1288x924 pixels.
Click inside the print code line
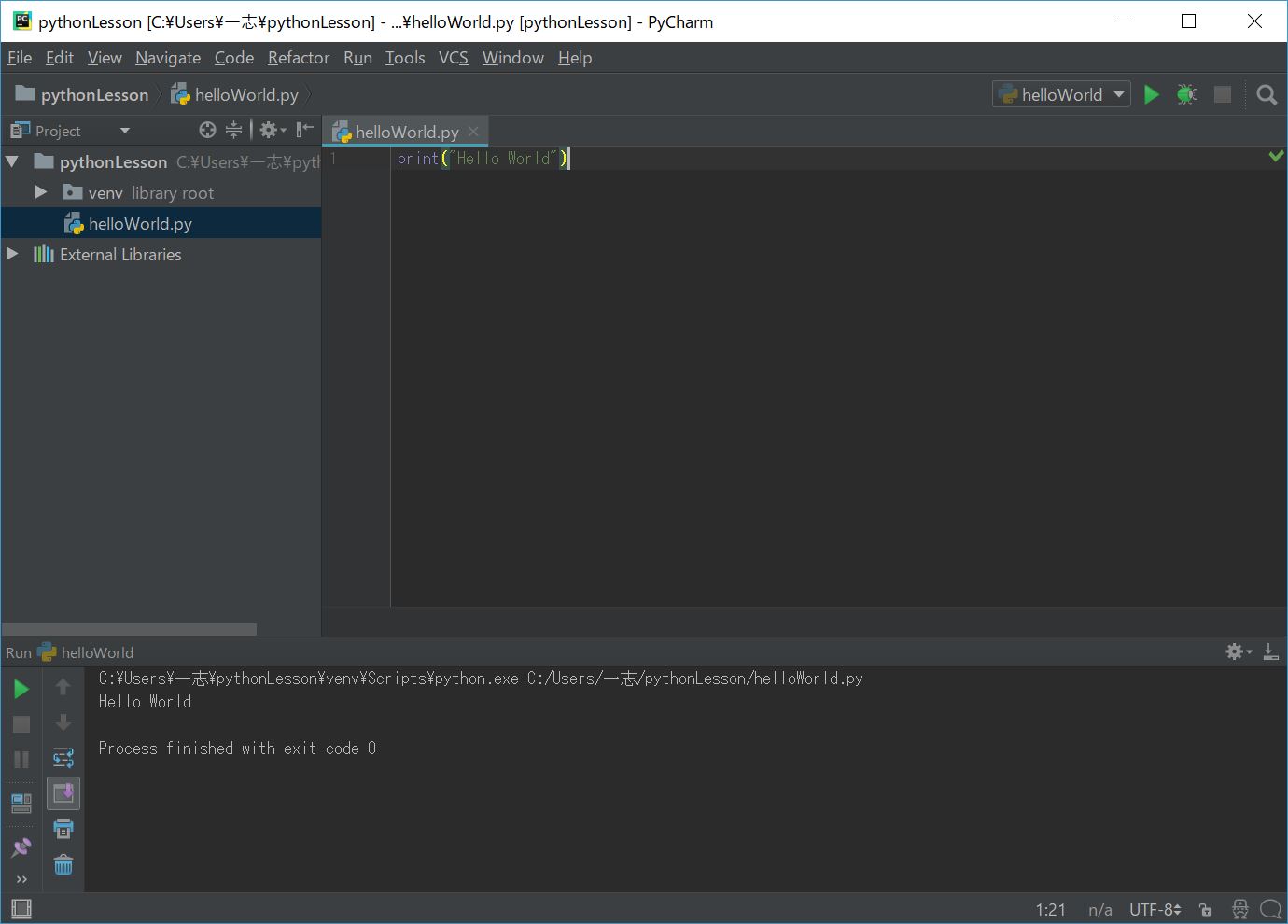click(483, 159)
